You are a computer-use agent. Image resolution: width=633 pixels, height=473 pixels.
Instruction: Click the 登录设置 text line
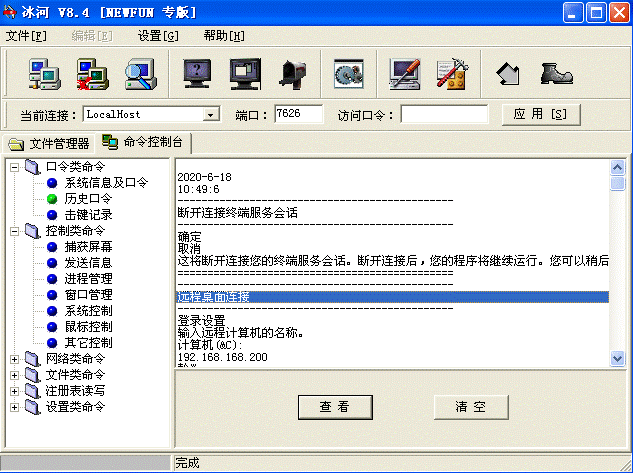click(x=201, y=321)
